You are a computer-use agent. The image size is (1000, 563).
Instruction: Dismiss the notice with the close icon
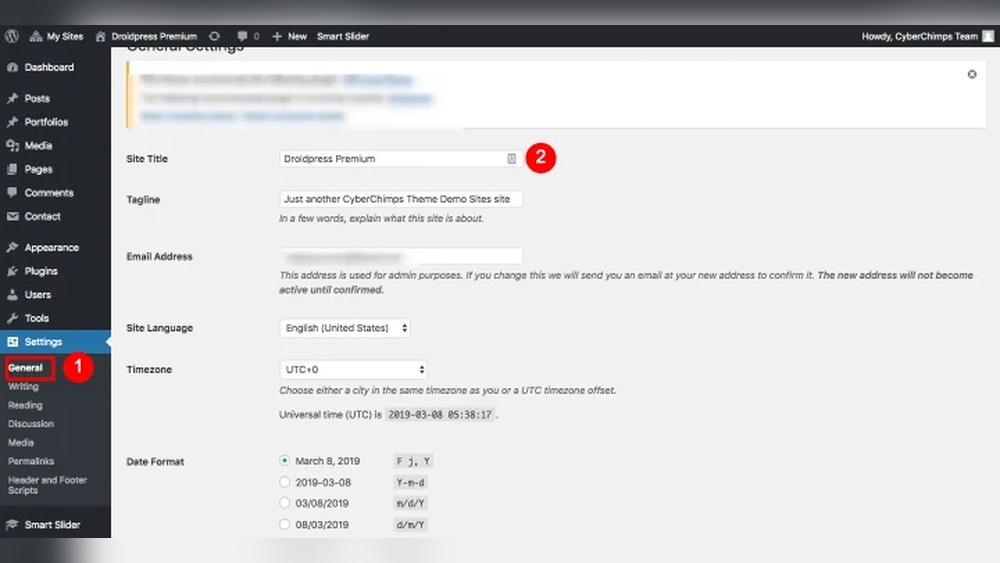click(x=972, y=75)
